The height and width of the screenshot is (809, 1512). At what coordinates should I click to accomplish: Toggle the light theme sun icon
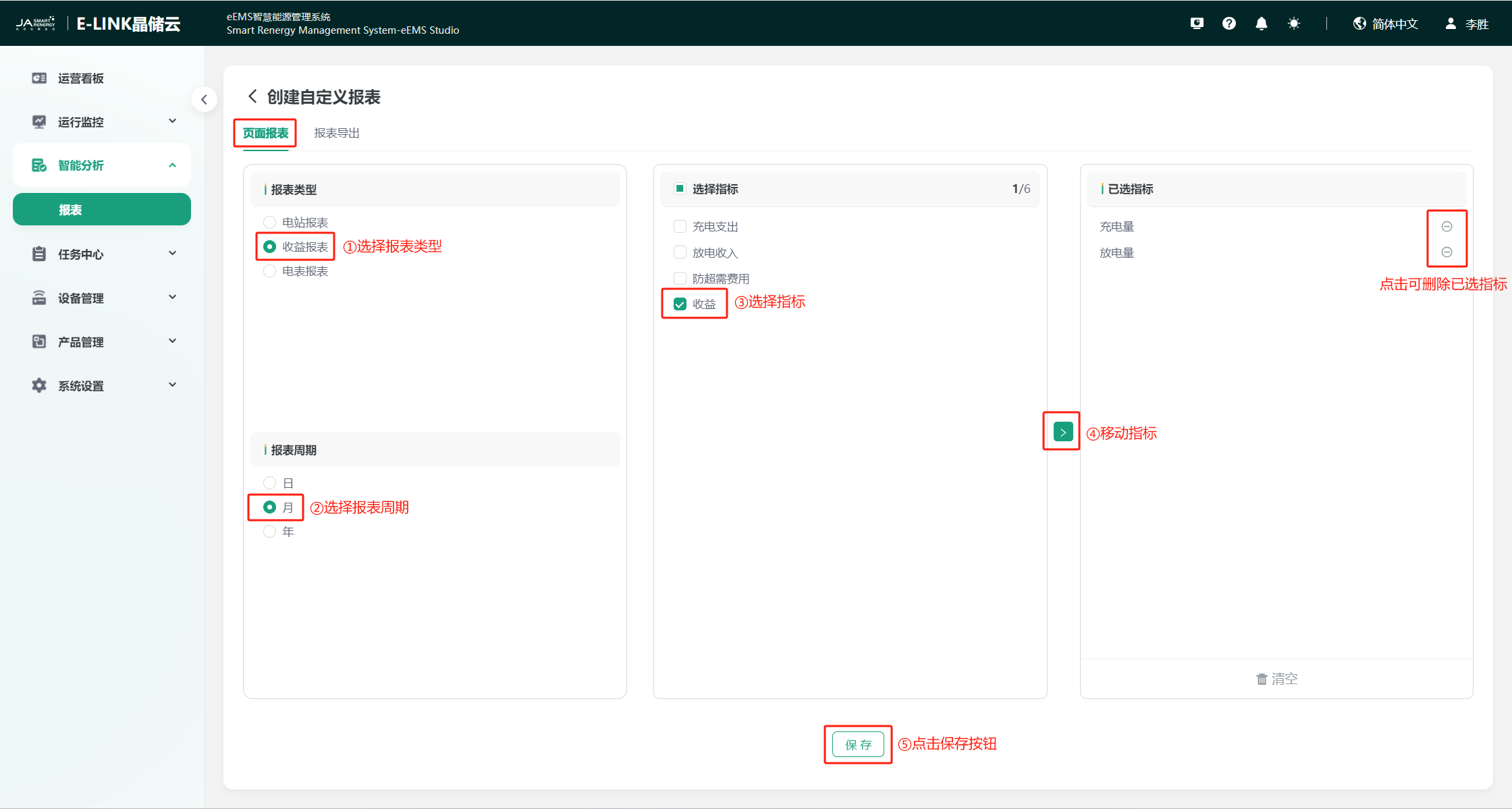[x=1293, y=24]
